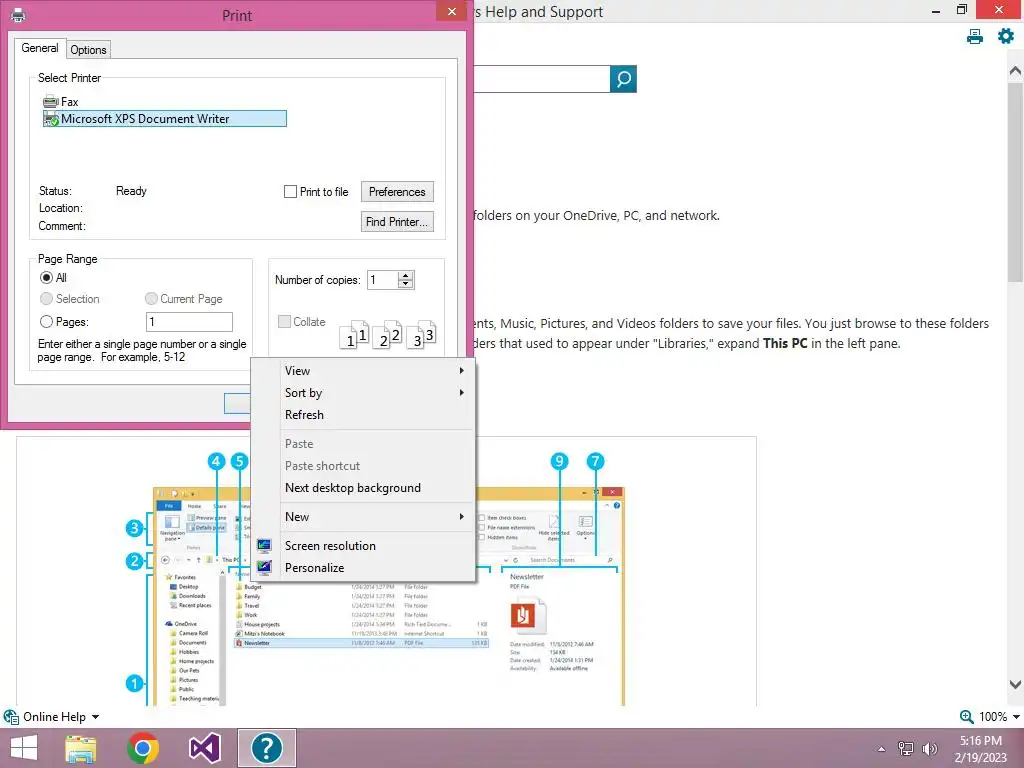1024x768 pixels.
Task: Click the print icon in Help and Support
Action: (x=974, y=37)
